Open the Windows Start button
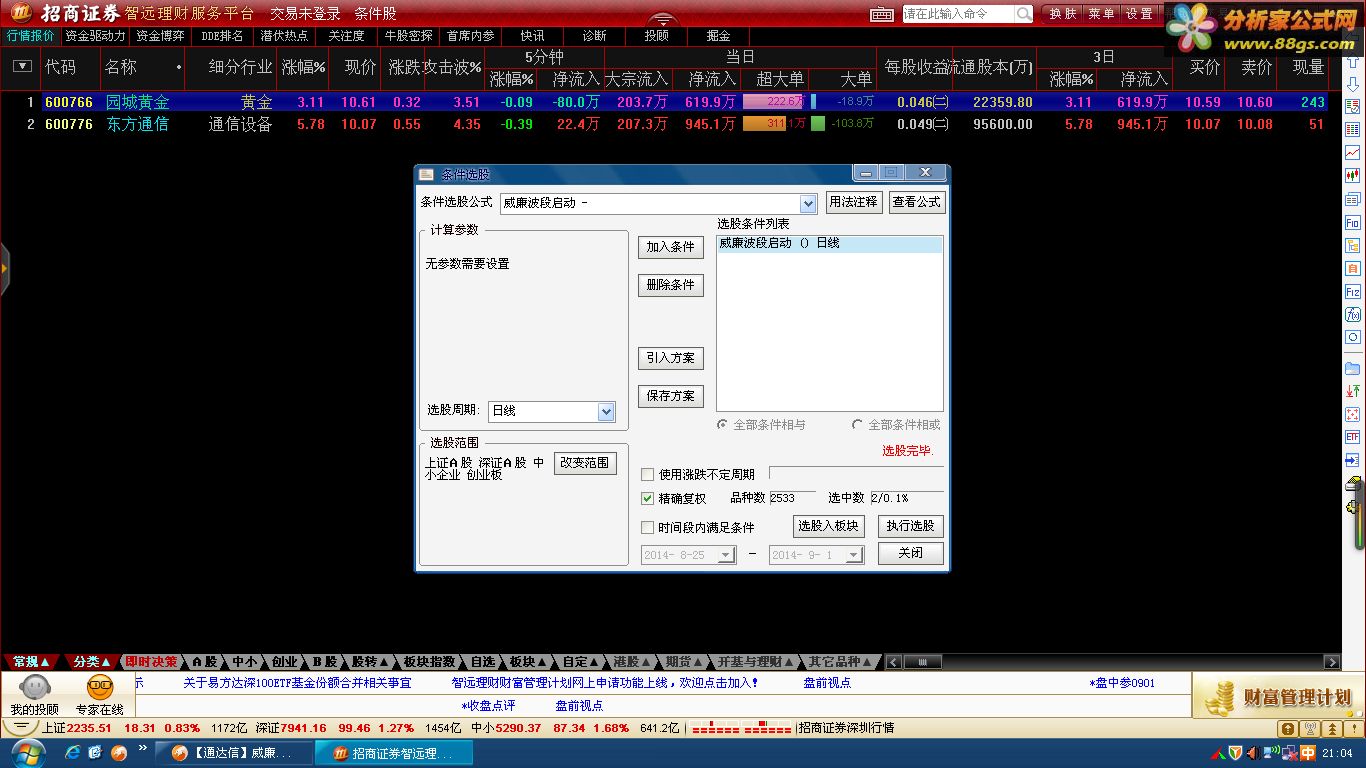 [x=28, y=753]
